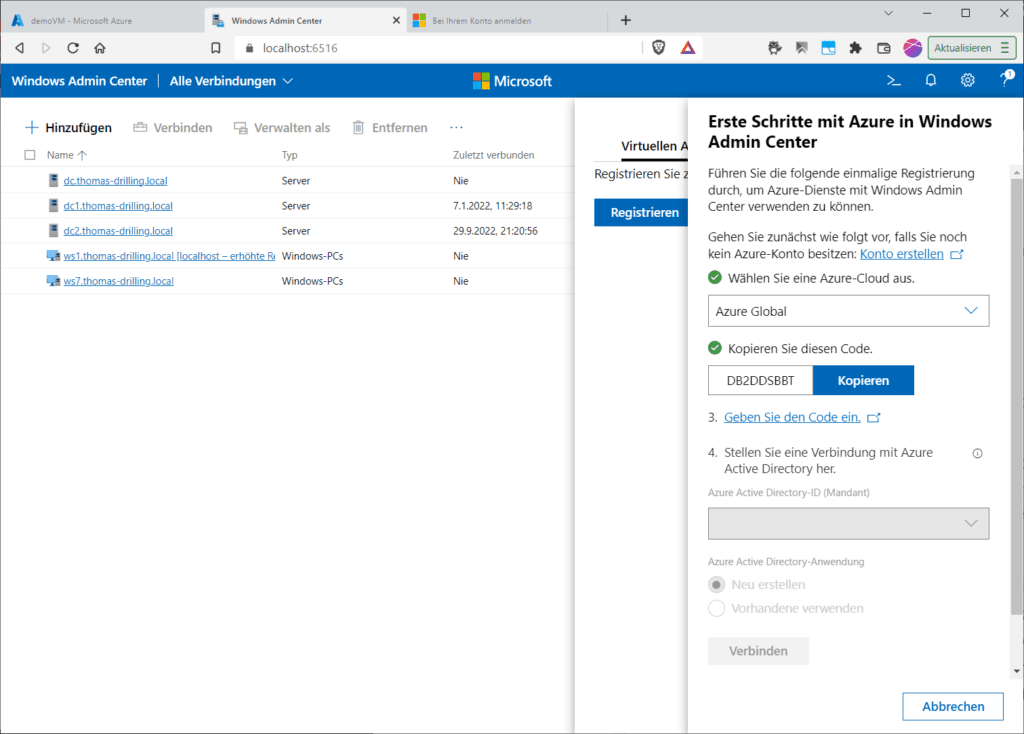
Task: Open the Azure Global cloud dropdown
Action: pos(848,311)
